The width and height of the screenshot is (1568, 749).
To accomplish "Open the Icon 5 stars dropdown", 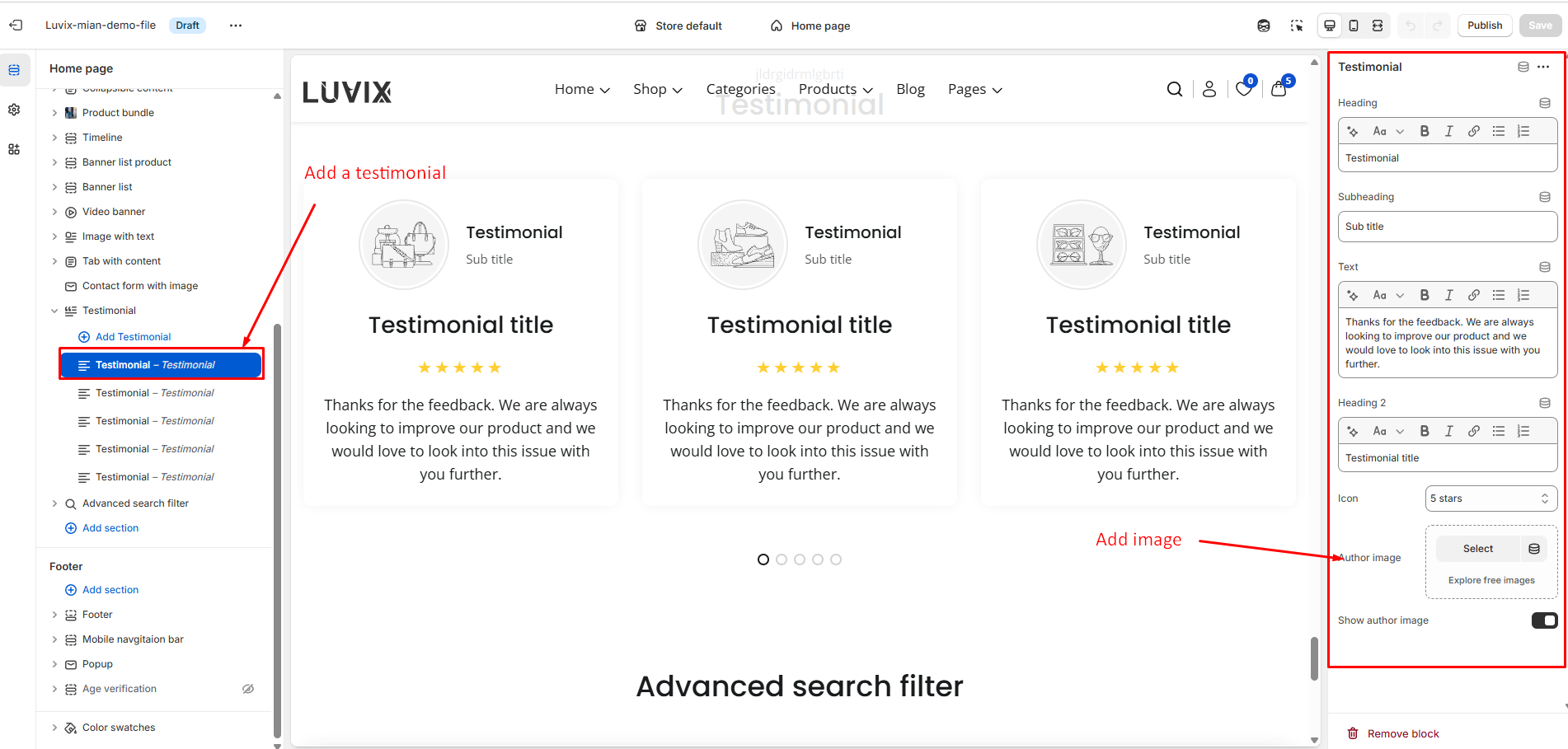I will (1491, 499).
